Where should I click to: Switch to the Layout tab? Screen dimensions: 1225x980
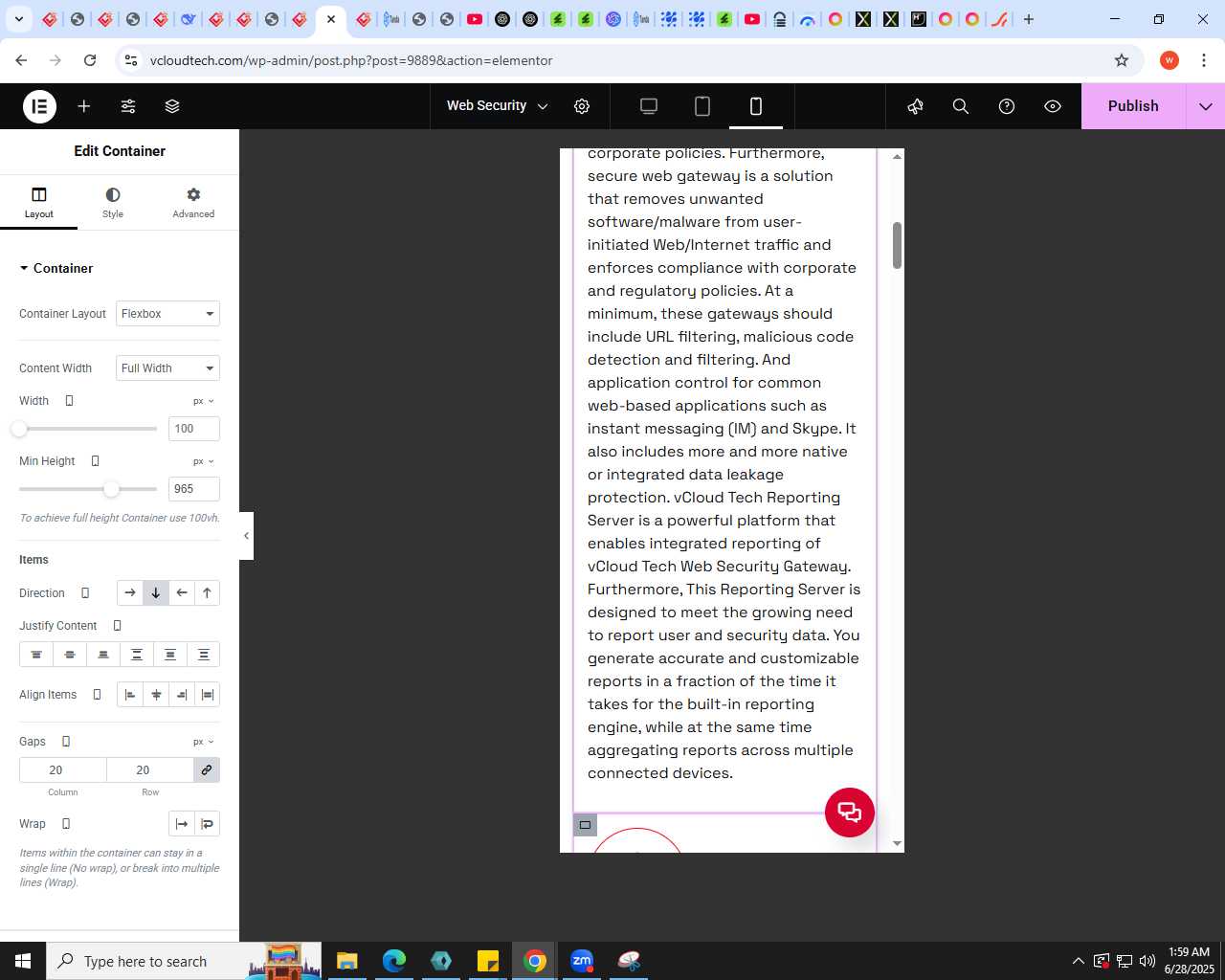coord(39,203)
